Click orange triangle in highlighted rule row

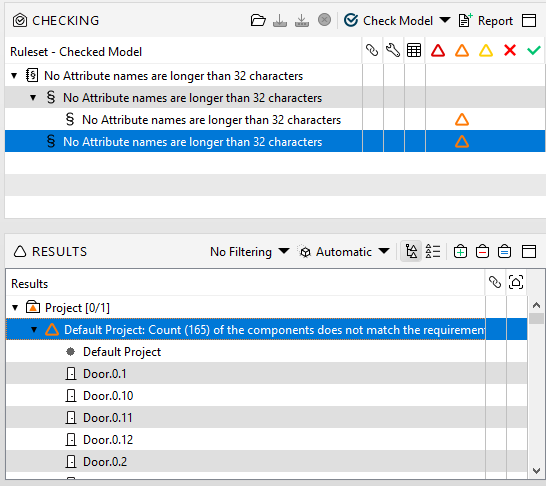[x=462, y=142]
